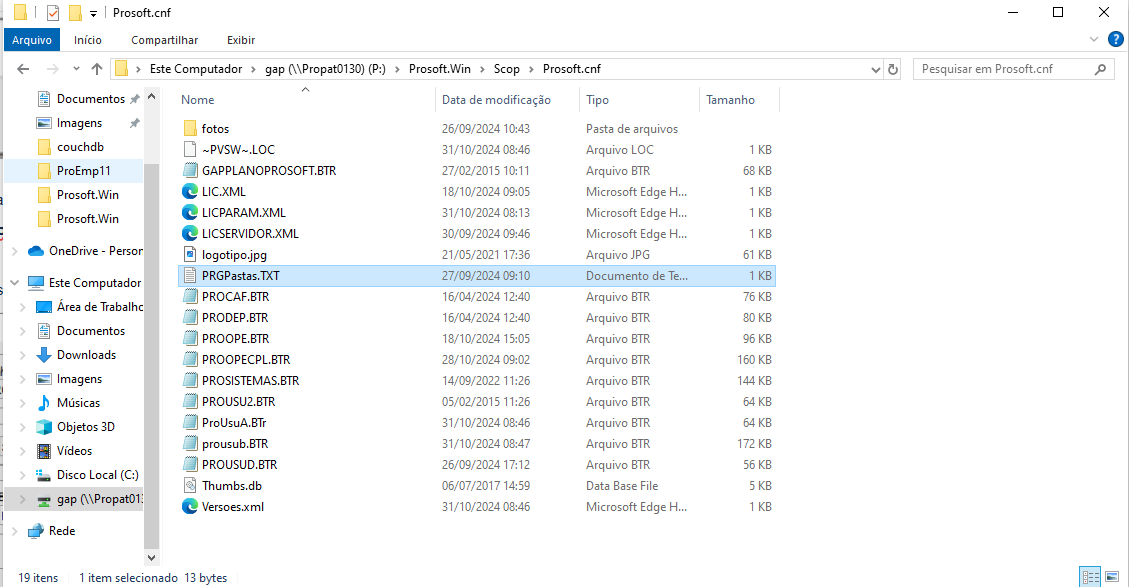1129x587 pixels.
Task: Click the Thumbs.db file icon
Action: [190, 485]
